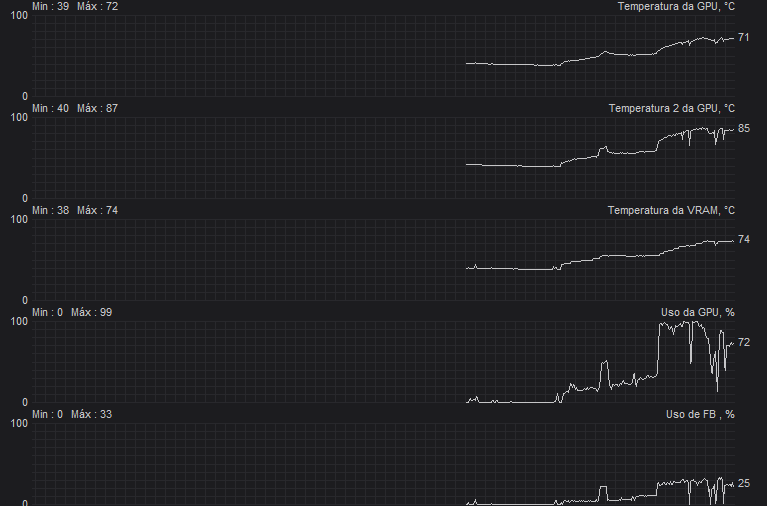Click the 100 axis label of Temperatura da GPU
This screenshot has height=506, width=768.
coord(19,16)
